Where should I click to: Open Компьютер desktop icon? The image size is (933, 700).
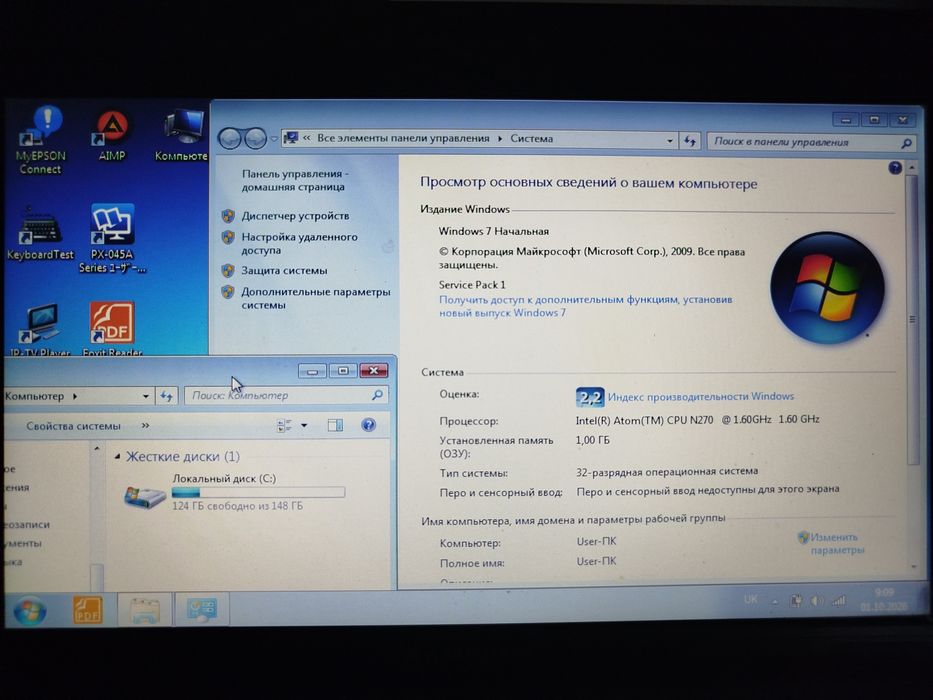coord(182,135)
